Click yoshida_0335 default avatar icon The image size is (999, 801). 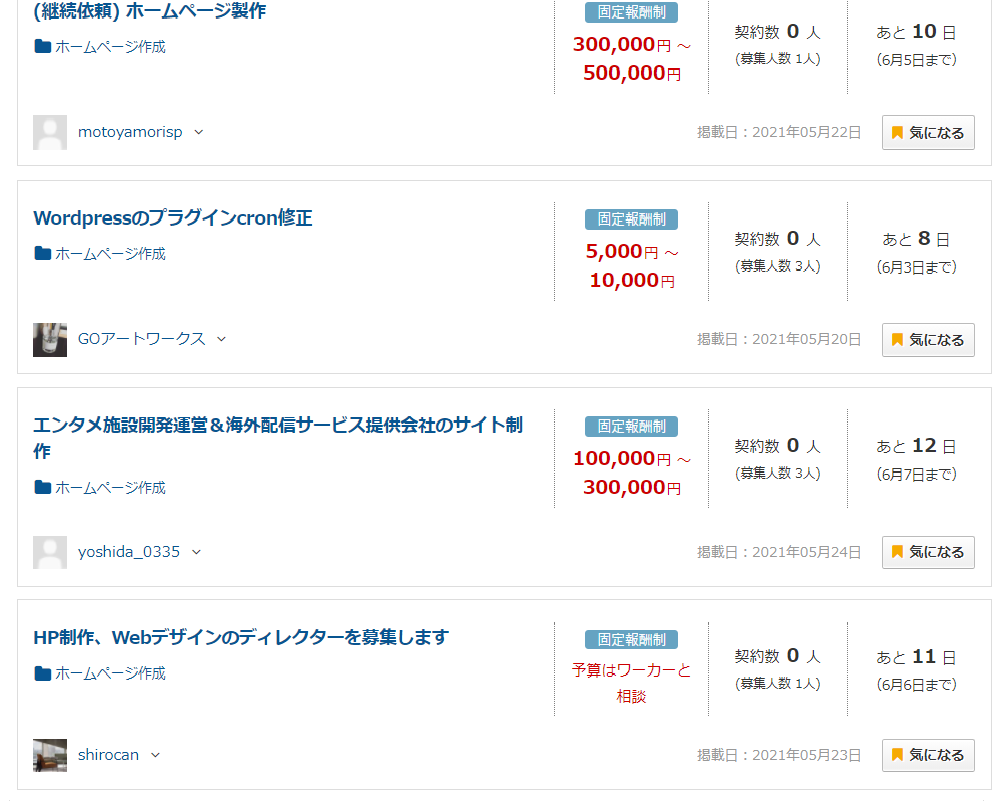tap(50, 552)
